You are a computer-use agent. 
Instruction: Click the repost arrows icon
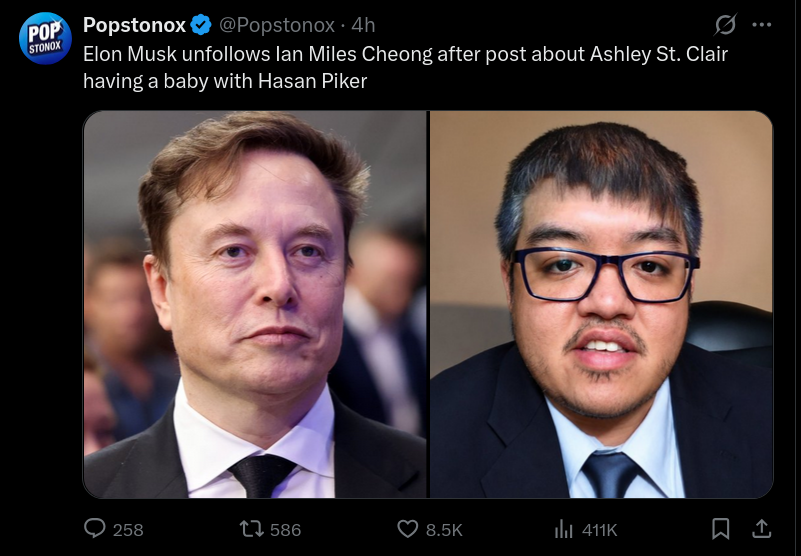251,529
